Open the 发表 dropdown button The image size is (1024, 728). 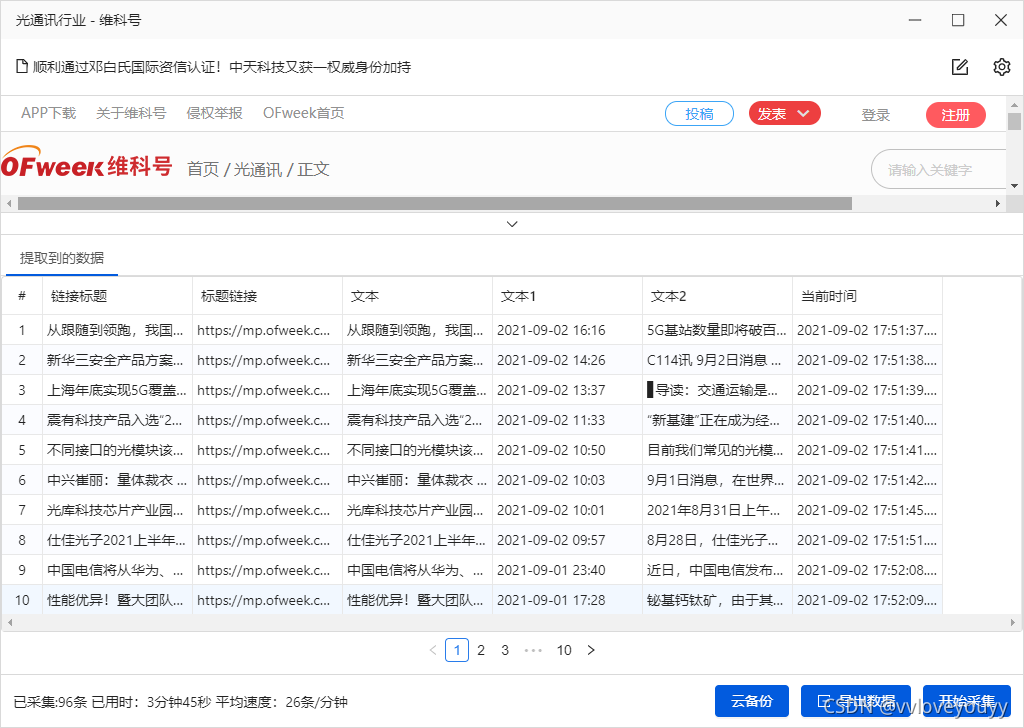(x=784, y=114)
